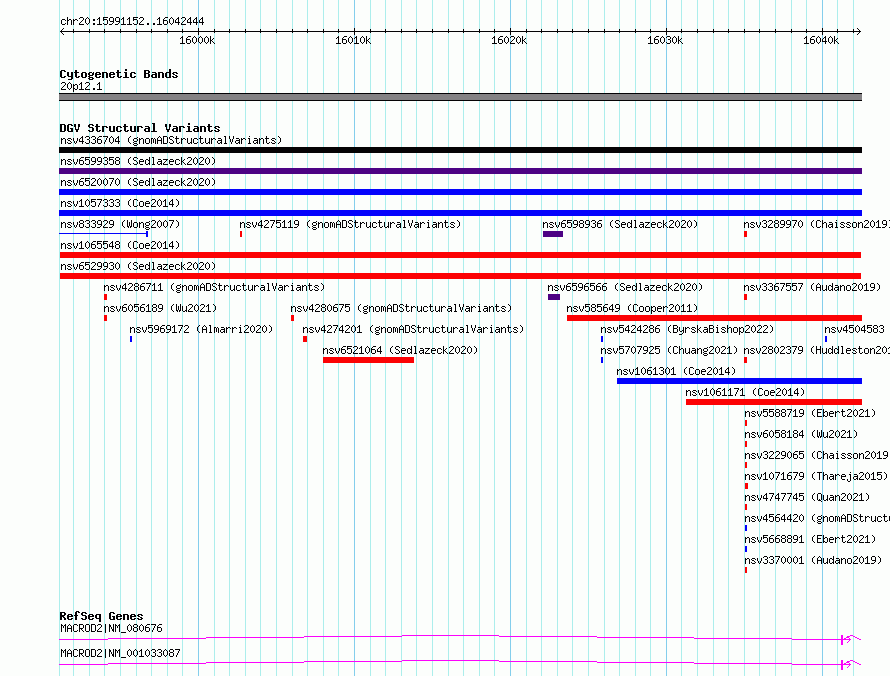The image size is (890, 676).
Task: Open nsv5707925 (Chuang2021) label
Action: pyautogui.click(x=669, y=350)
